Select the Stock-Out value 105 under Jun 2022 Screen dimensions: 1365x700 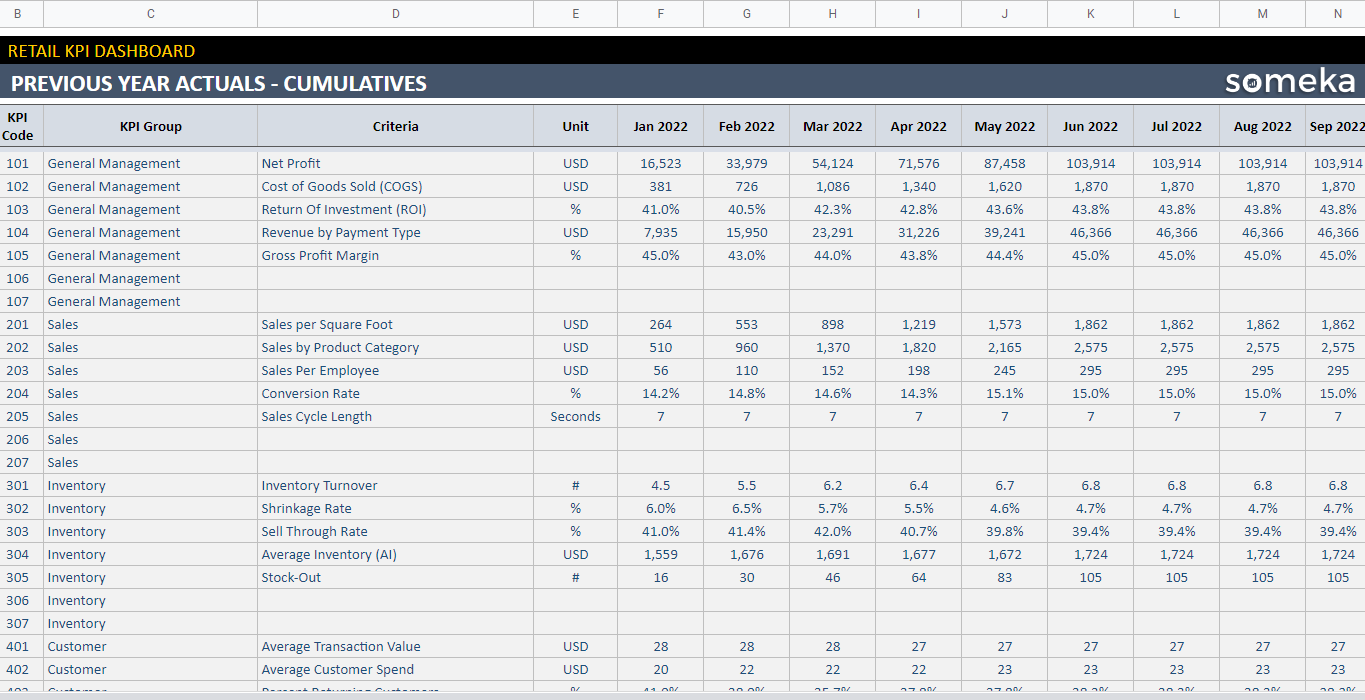point(1090,577)
